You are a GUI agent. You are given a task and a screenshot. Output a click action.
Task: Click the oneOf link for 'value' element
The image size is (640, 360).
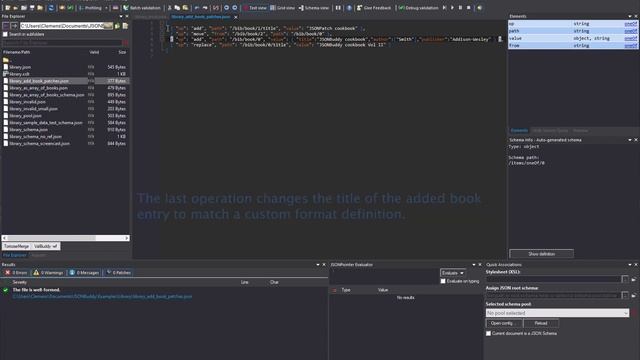tap(631, 38)
